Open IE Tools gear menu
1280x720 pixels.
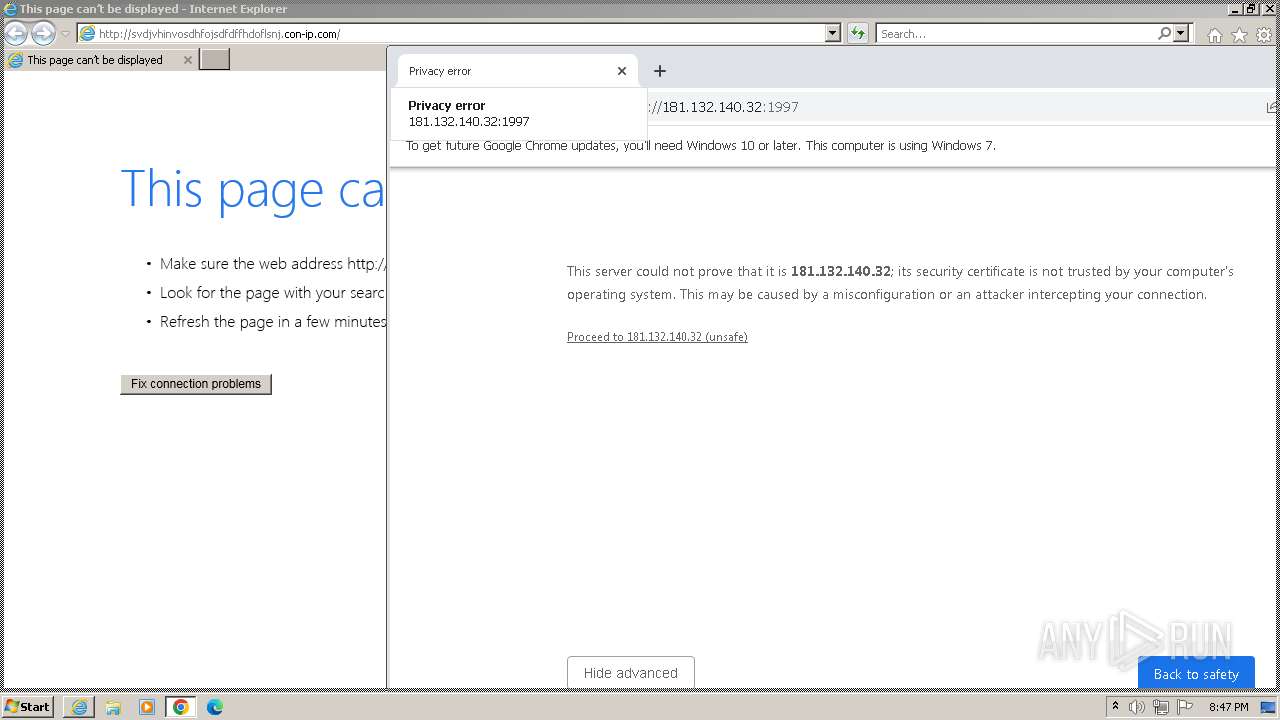click(x=1264, y=35)
